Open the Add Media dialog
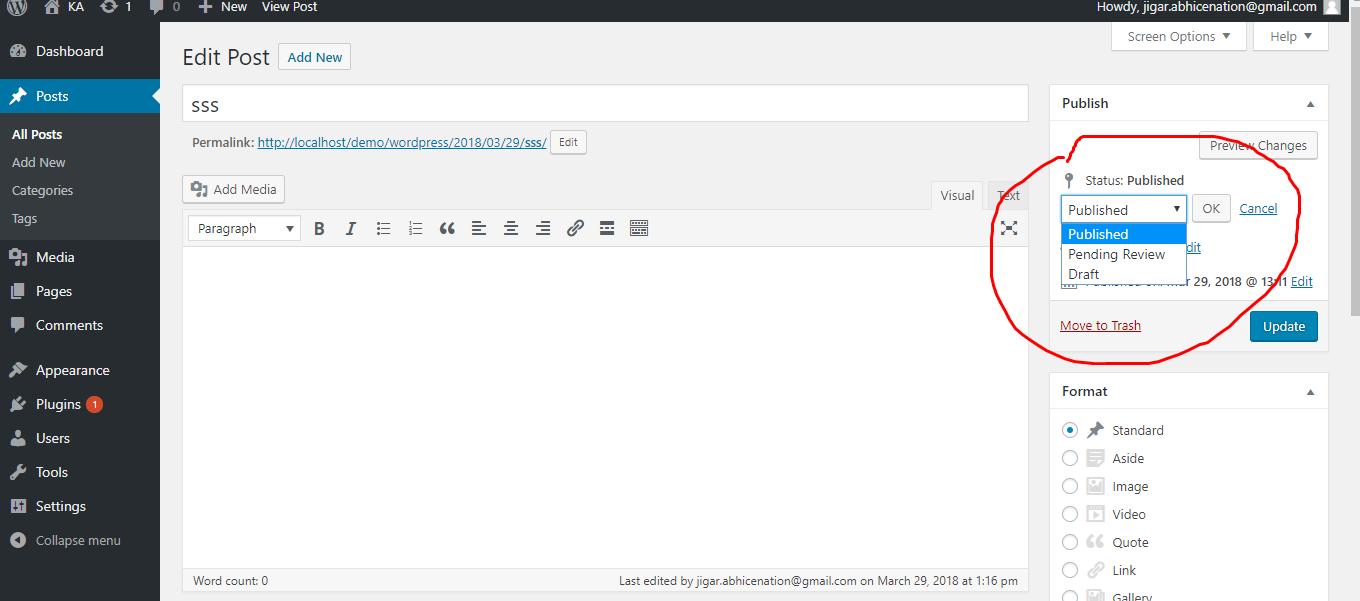 tap(233, 189)
